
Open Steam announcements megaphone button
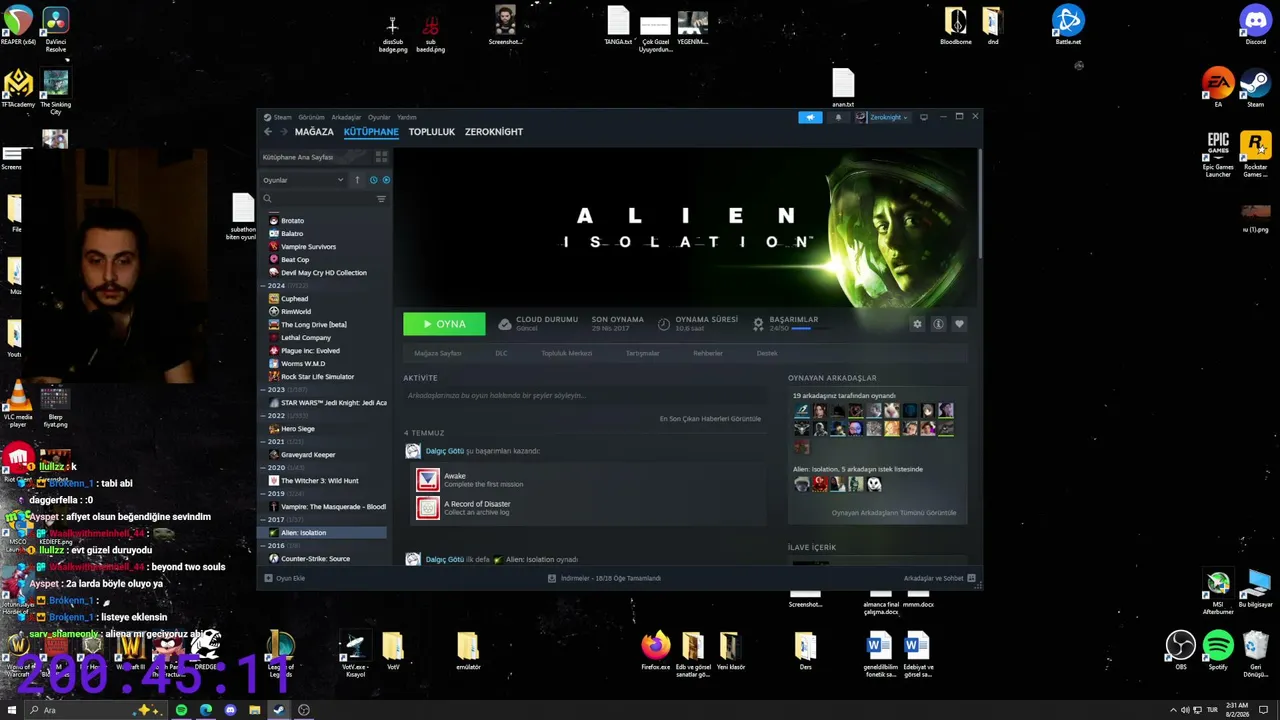tap(810, 117)
